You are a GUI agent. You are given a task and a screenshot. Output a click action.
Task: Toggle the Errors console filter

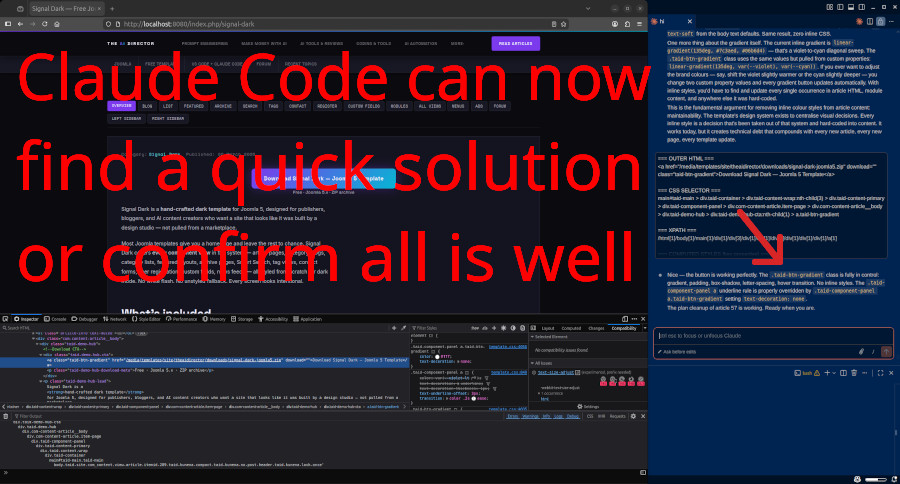click(513, 416)
